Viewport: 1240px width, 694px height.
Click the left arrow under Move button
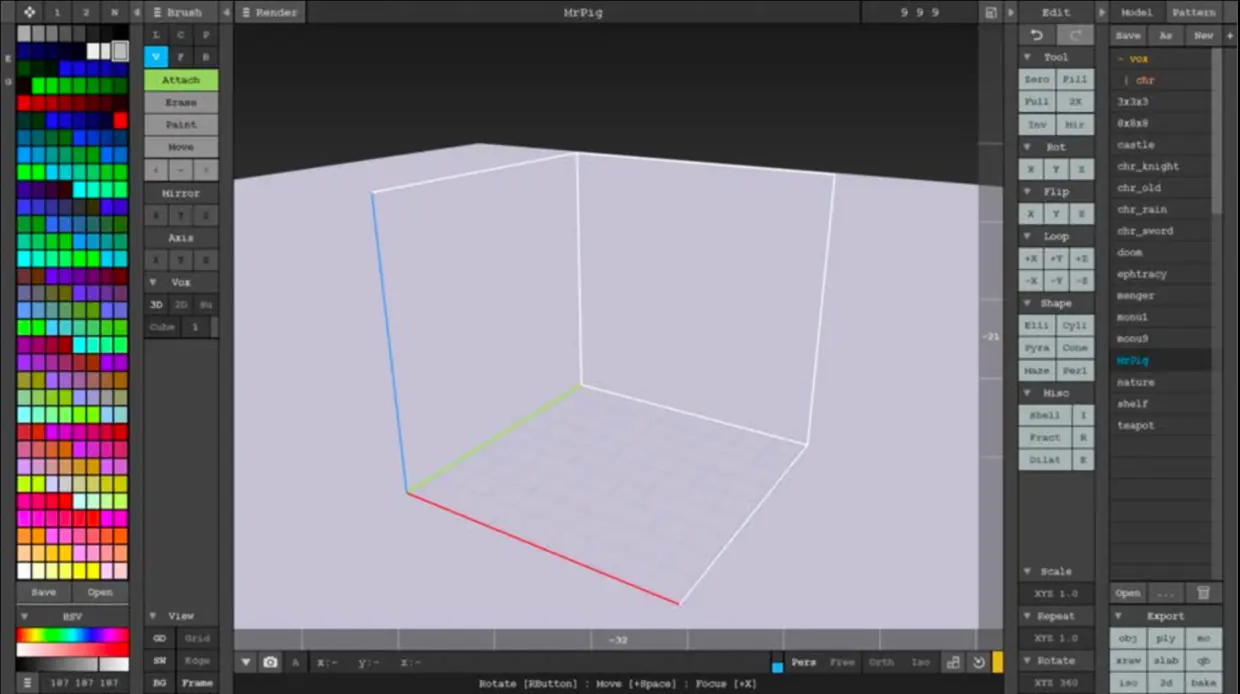(x=157, y=170)
